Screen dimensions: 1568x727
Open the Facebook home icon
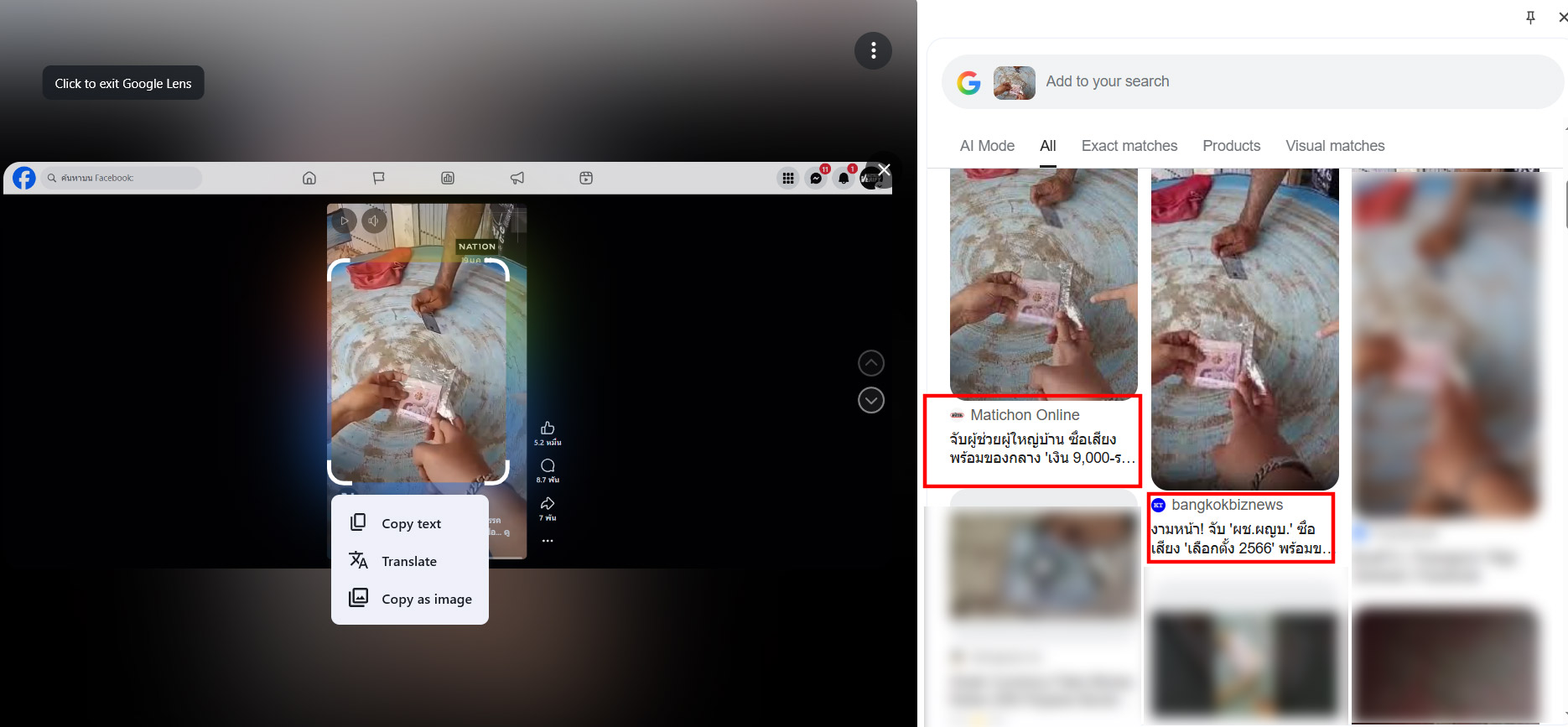(x=309, y=178)
